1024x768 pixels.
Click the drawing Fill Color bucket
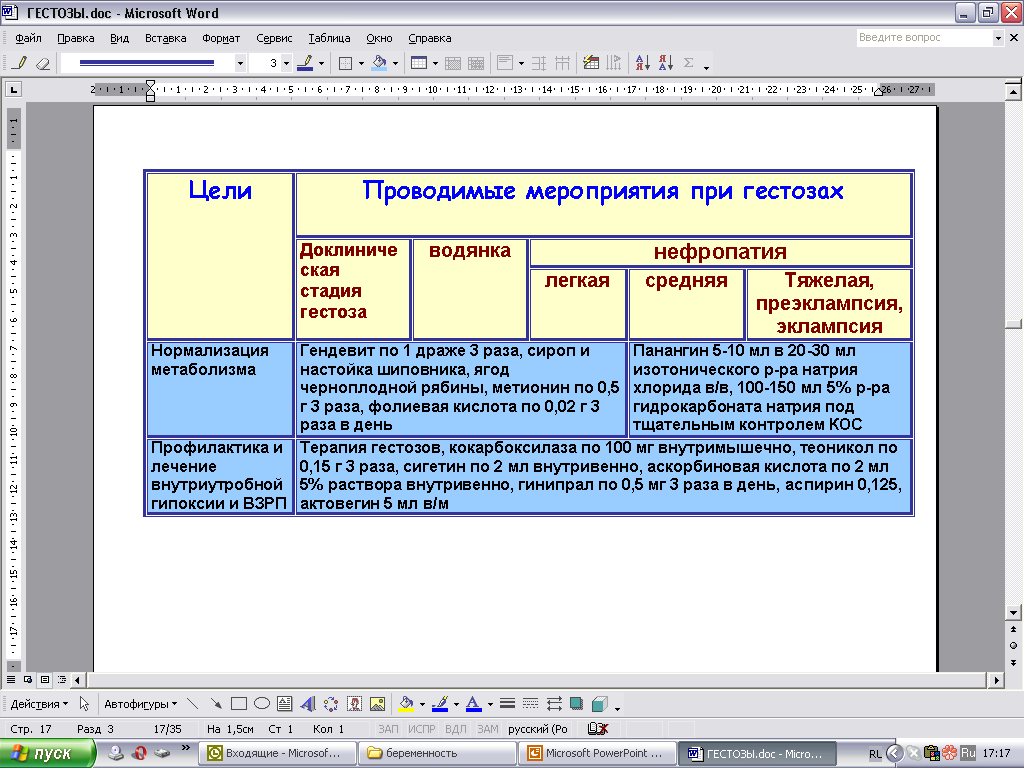click(406, 704)
